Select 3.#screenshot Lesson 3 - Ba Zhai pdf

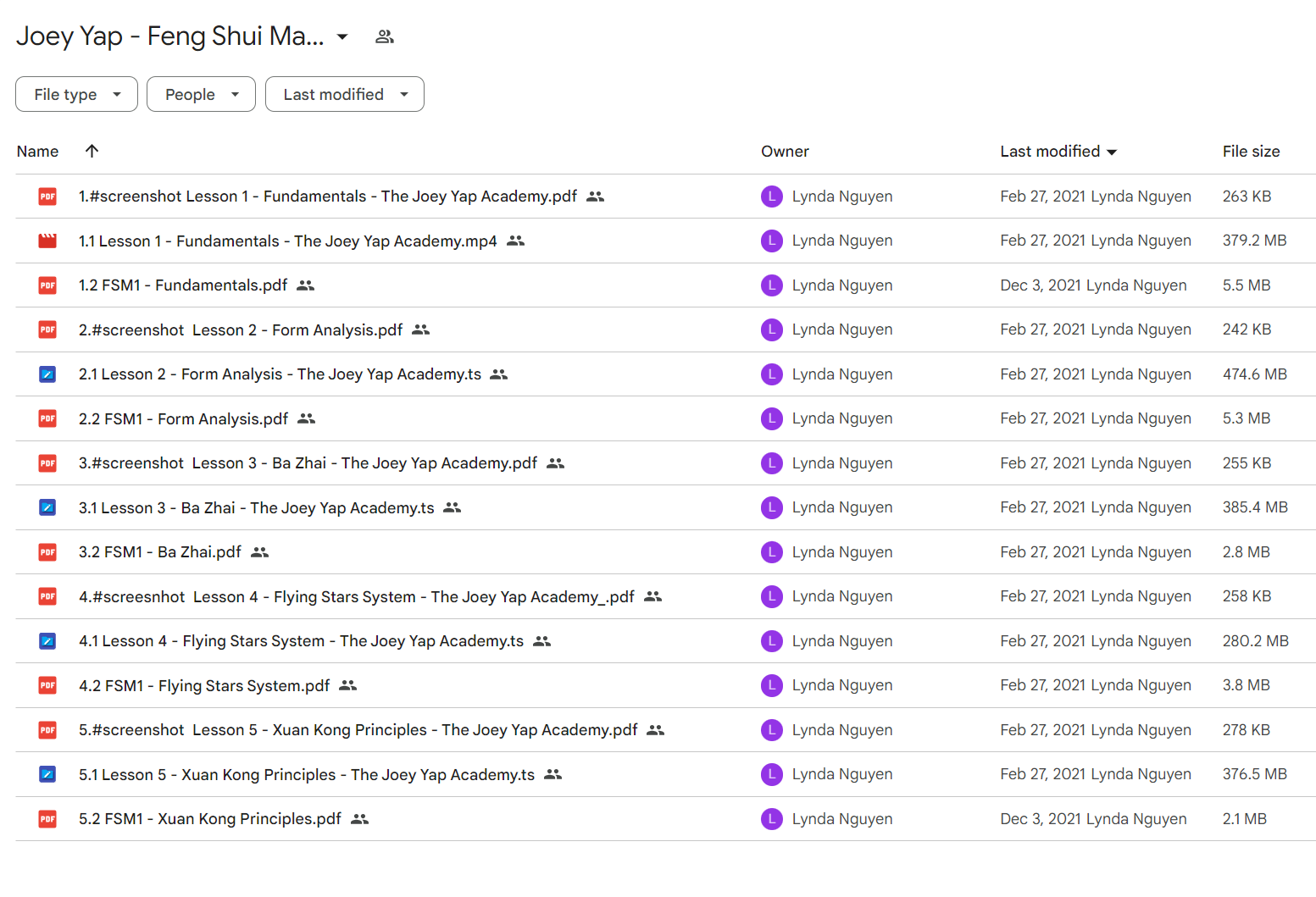pos(308,463)
